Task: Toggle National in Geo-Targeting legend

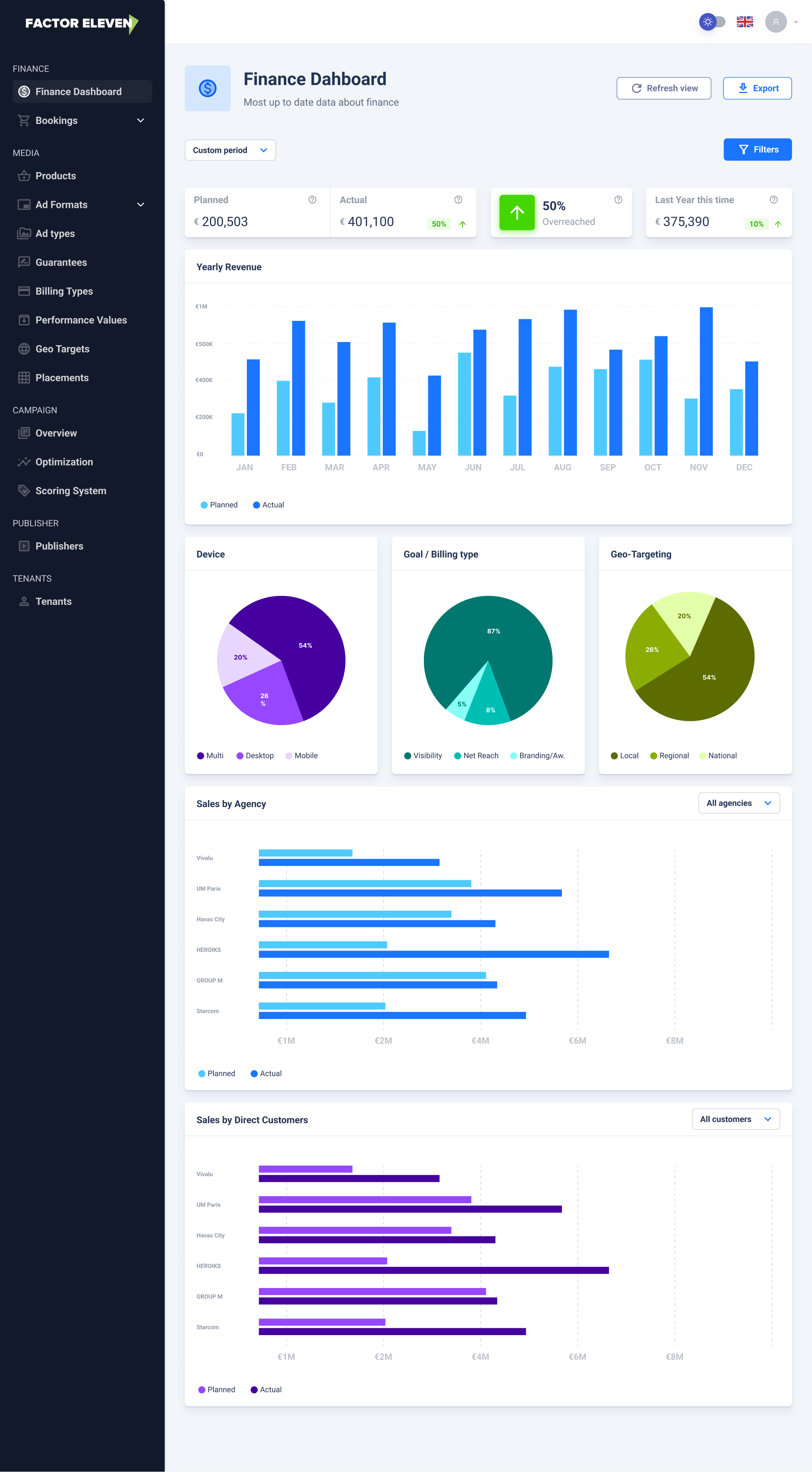Action: pyautogui.click(x=718, y=756)
